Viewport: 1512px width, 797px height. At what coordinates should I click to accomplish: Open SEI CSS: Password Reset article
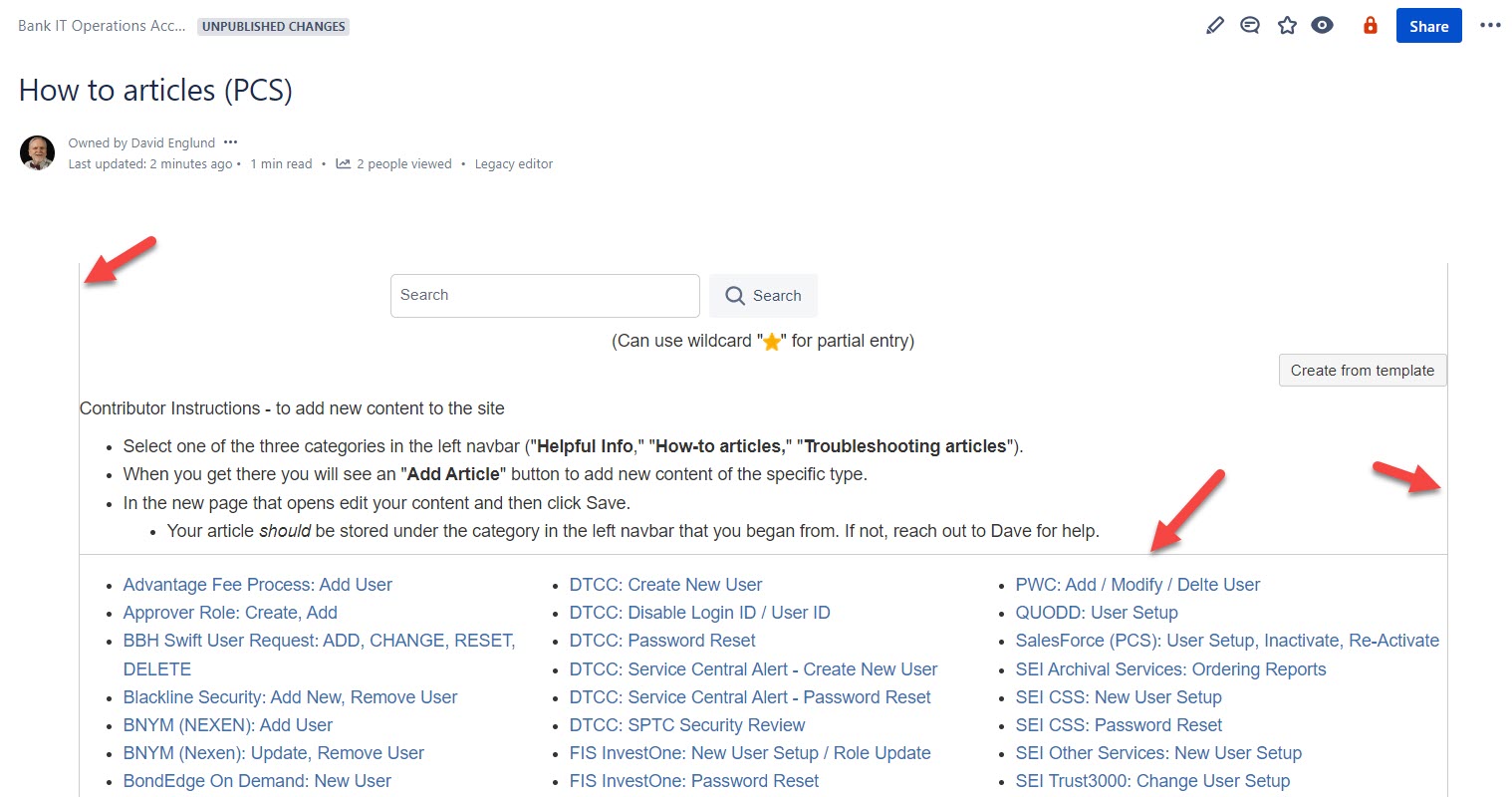(x=1119, y=725)
